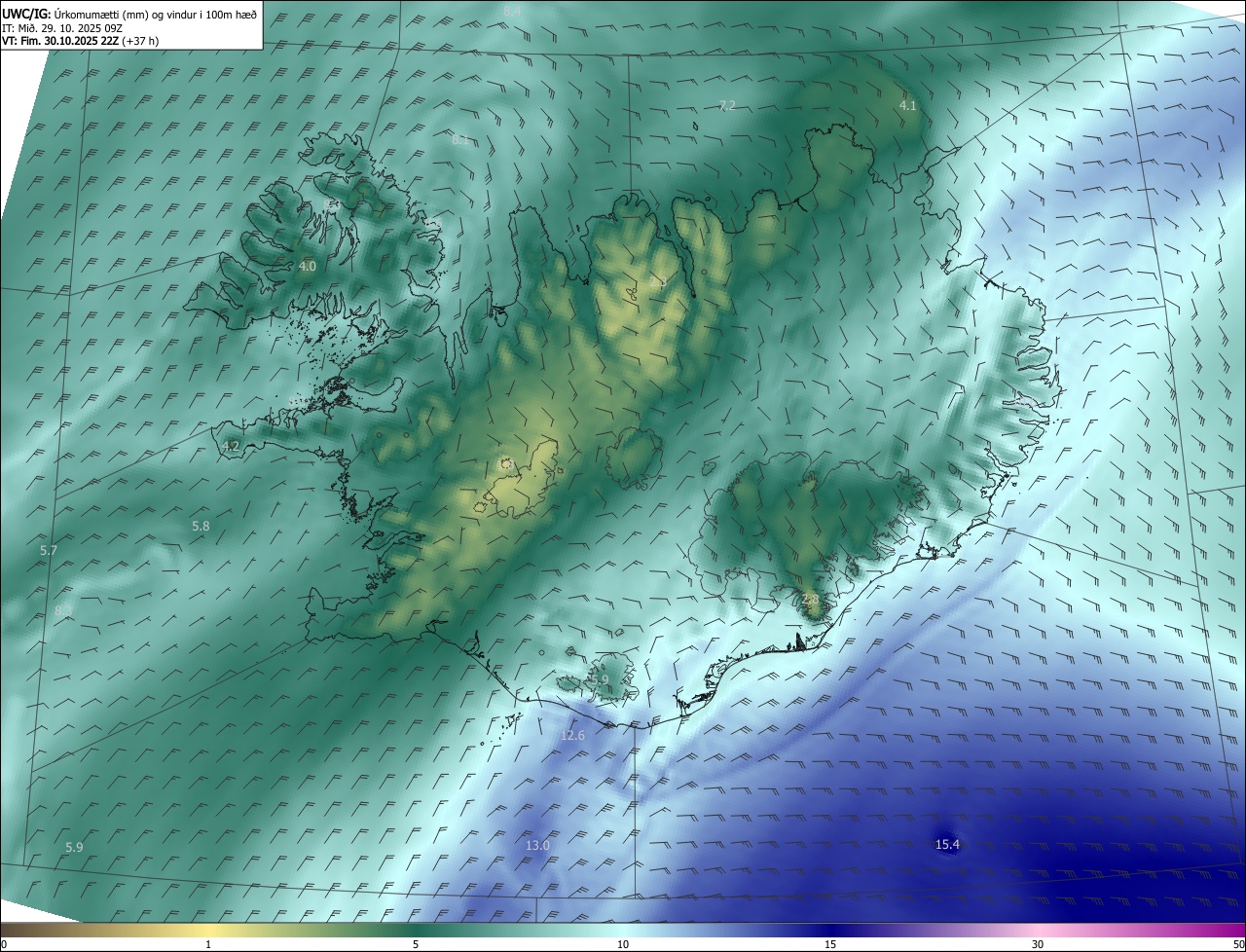Click the 5.8 value label
The image size is (1246, 952).
201,526
